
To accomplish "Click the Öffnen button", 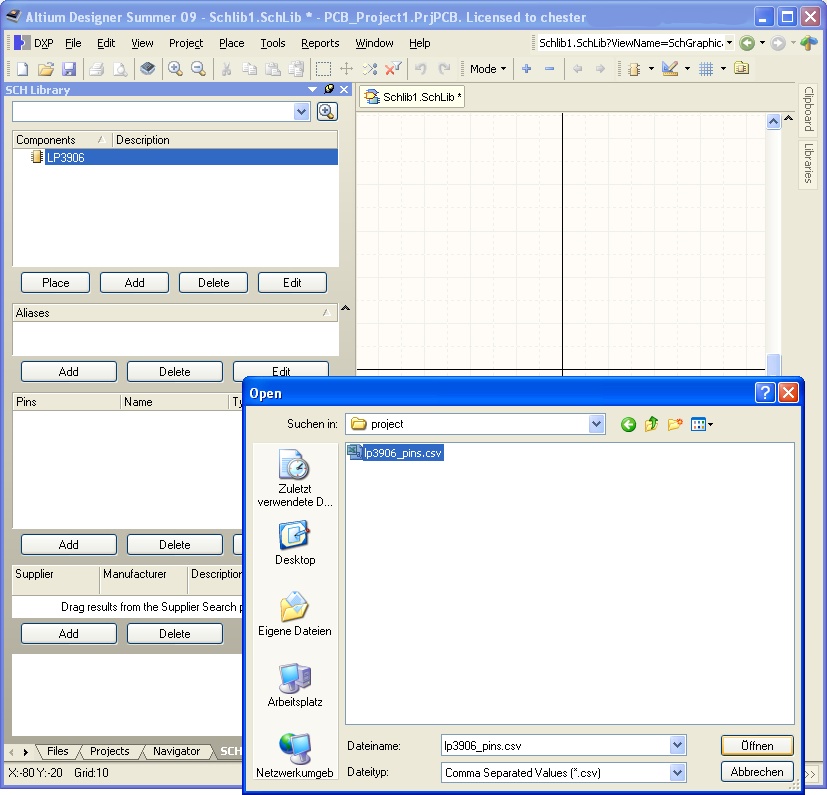I will tap(757, 746).
